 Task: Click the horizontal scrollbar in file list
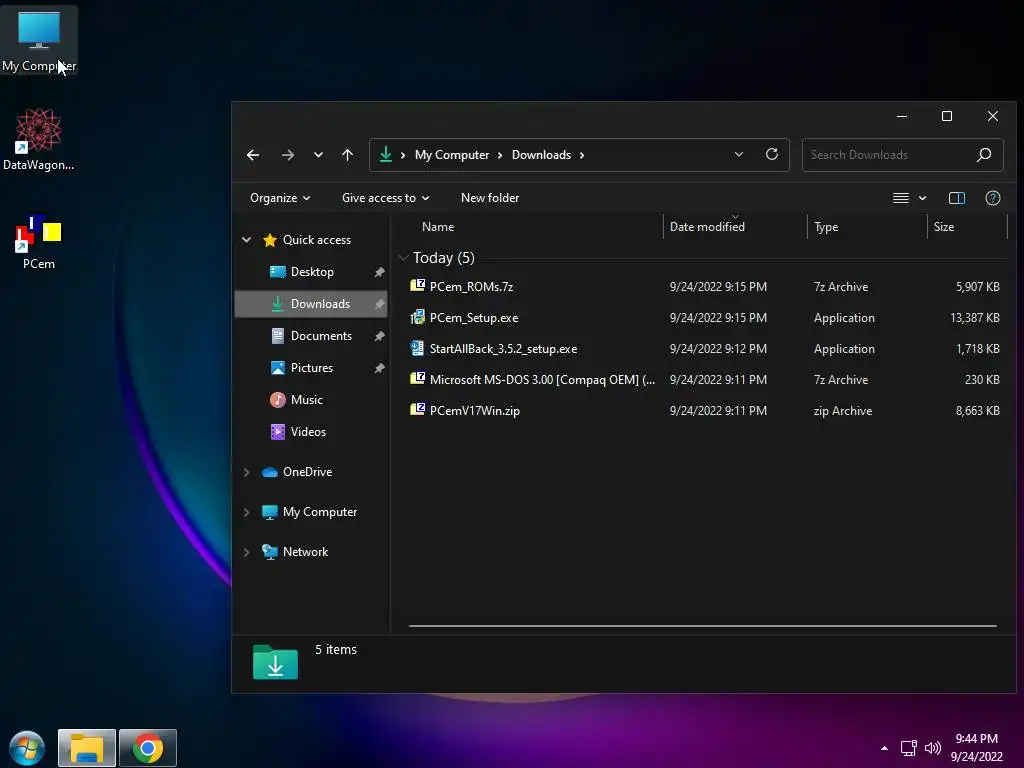tap(703, 626)
